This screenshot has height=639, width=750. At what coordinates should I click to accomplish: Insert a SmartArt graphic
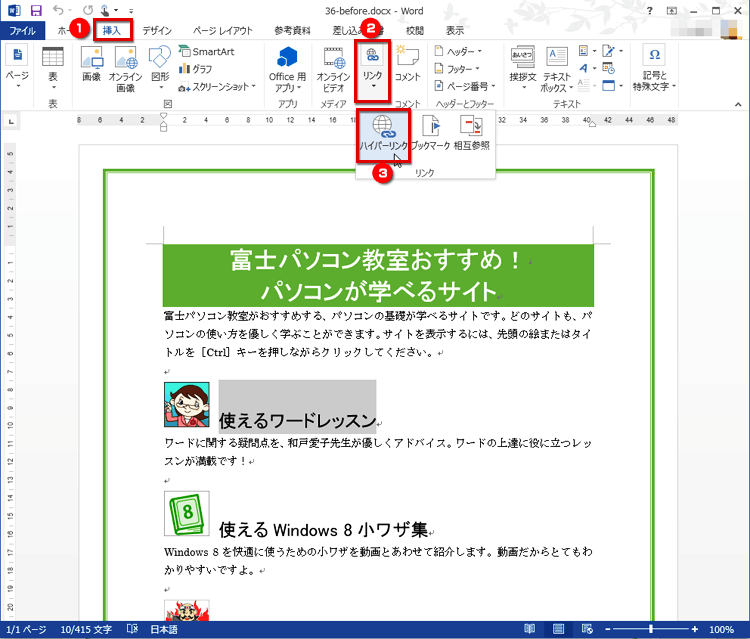pos(207,51)
